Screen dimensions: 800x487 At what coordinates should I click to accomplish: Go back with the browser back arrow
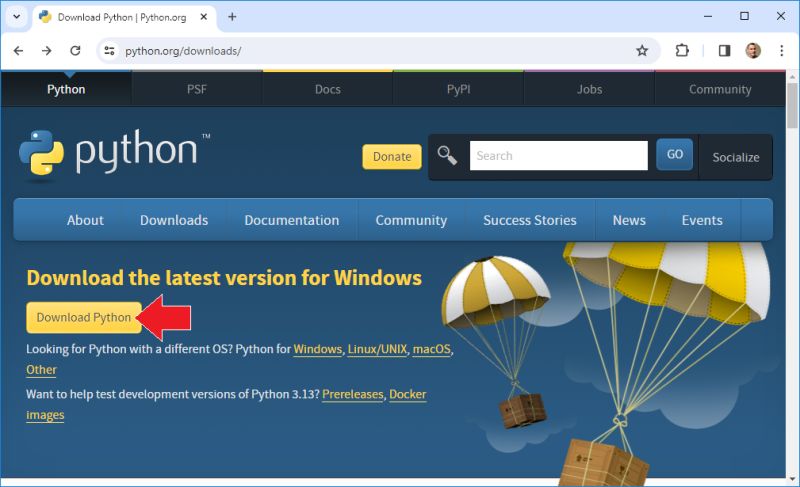click(18, 50)
